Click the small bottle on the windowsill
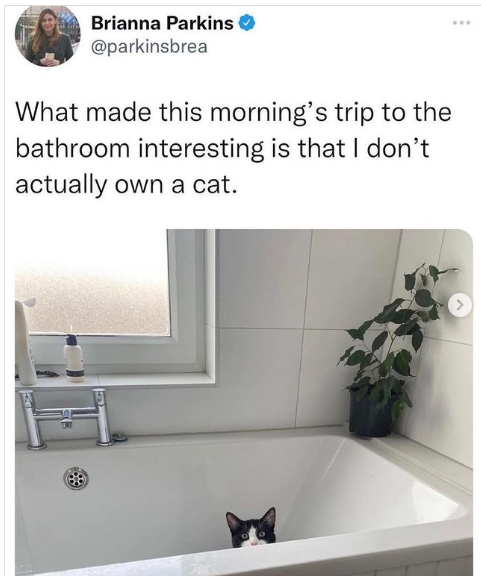481x576 pixels. click(75, 358)
